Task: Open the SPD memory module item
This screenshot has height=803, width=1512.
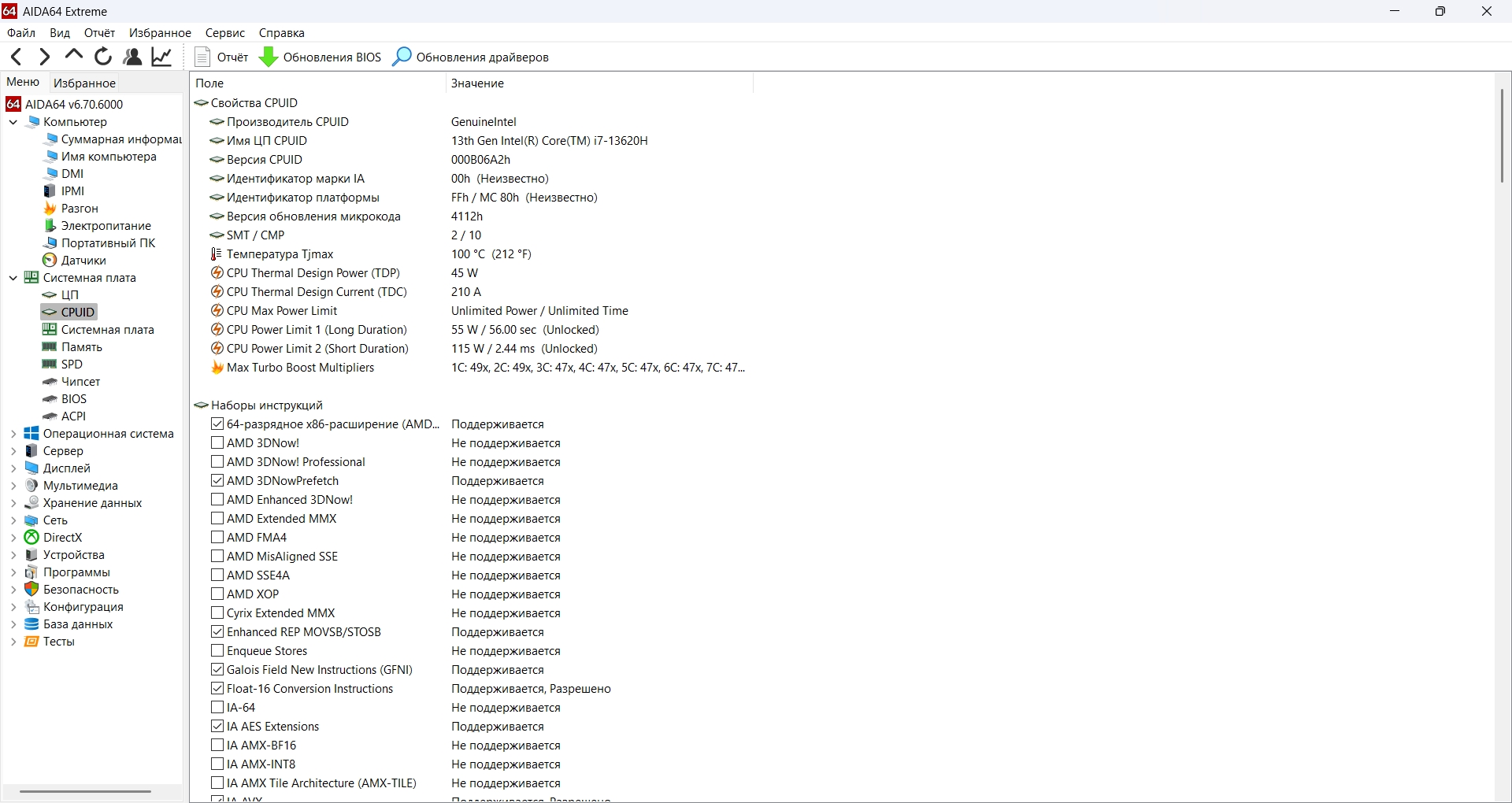Action: point(62,364)
